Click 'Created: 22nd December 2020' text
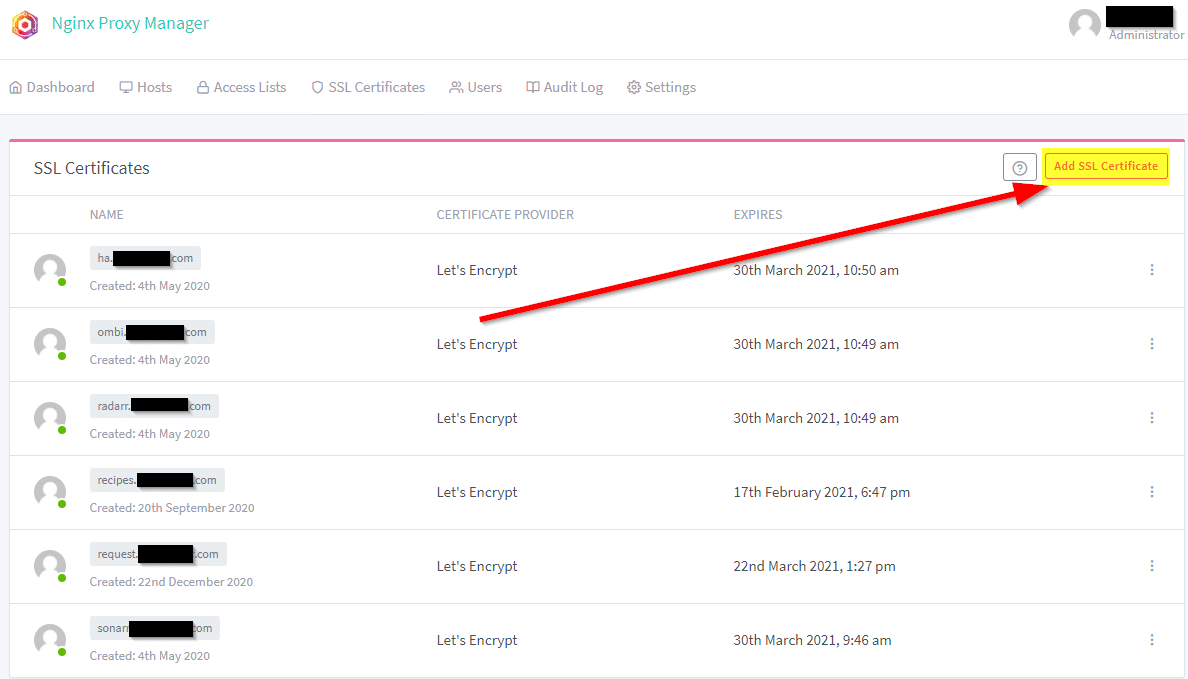This screenshot has height=679, width=1188. click(x=171, y=582)
